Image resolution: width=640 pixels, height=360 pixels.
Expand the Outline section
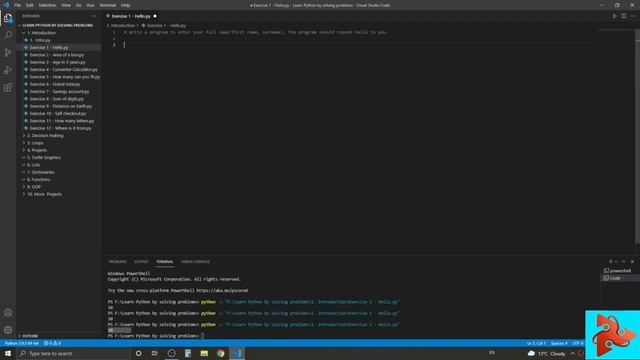pos(30,336)
